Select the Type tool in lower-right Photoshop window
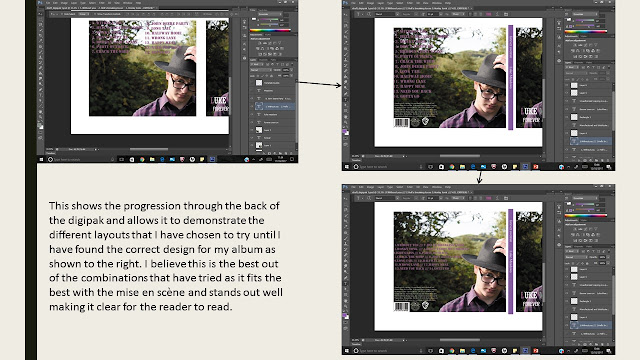Image resolution: width=640 pixels, height=360 pixels. click(346, 283)
